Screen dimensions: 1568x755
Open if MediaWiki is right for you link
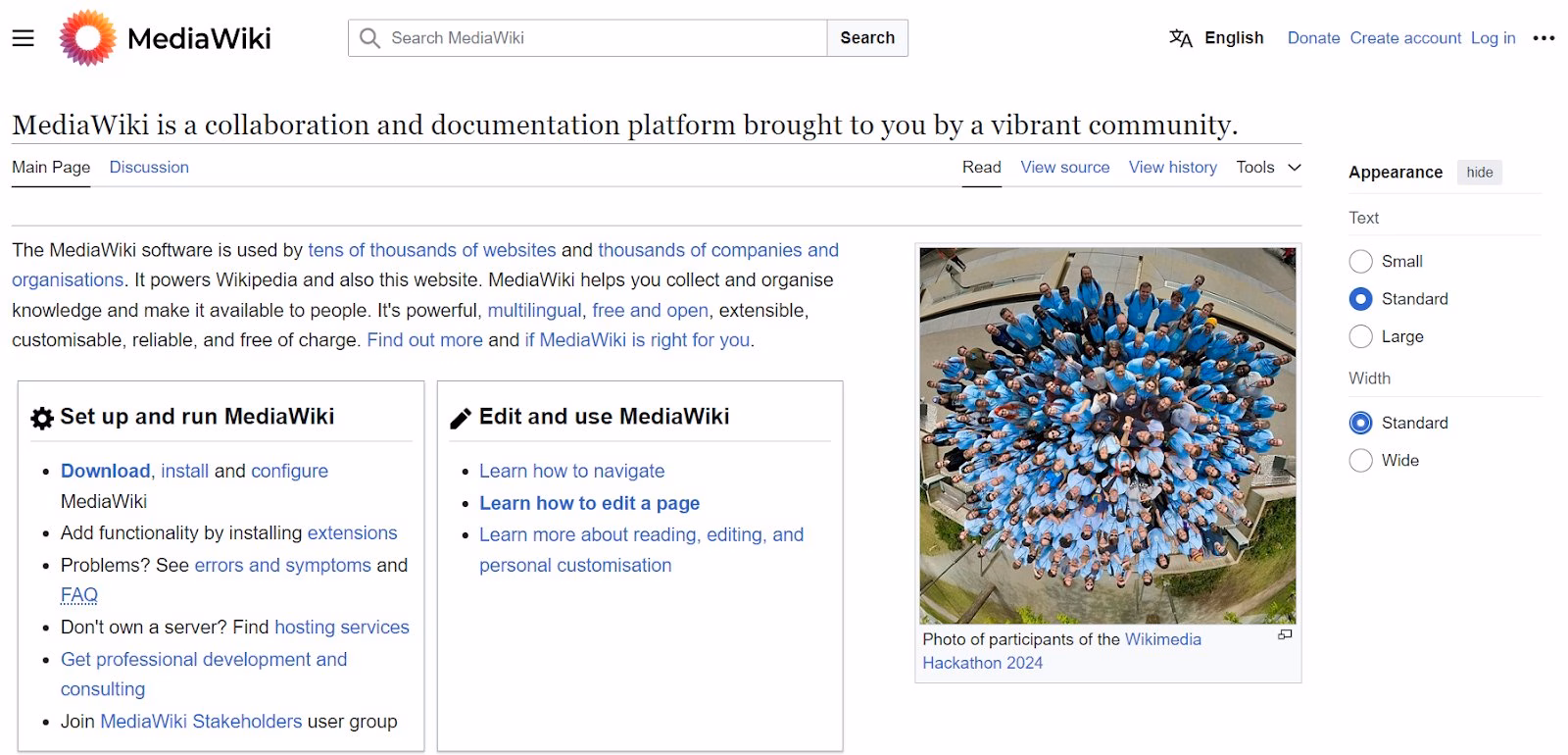click(637, 340)
